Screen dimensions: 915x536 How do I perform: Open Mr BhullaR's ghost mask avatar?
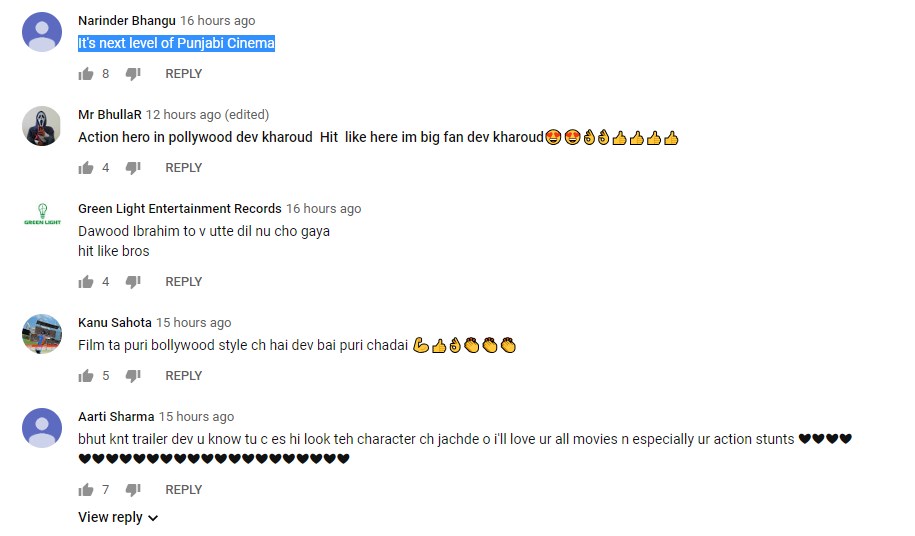tap(42, 126)
